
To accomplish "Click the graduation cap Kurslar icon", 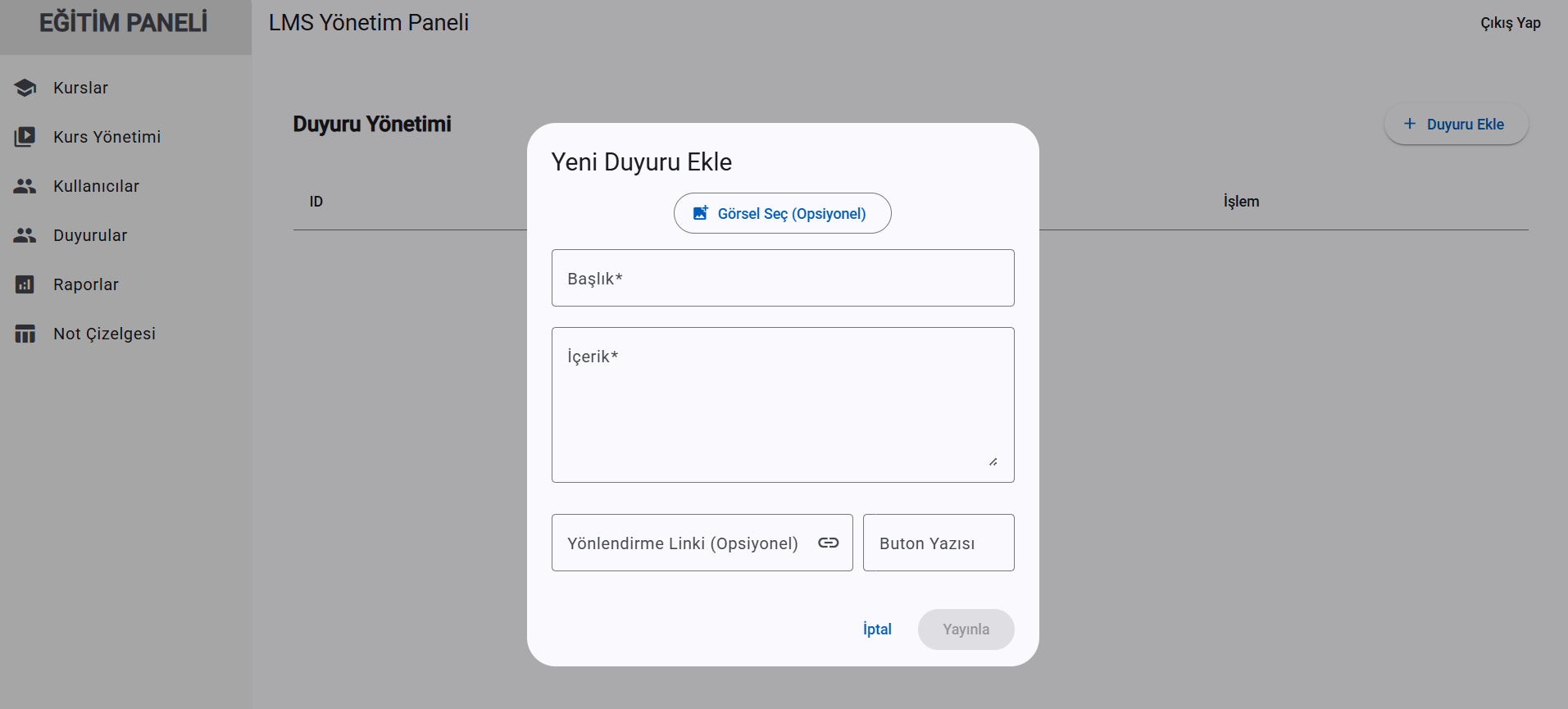I will tap(25, 88).
